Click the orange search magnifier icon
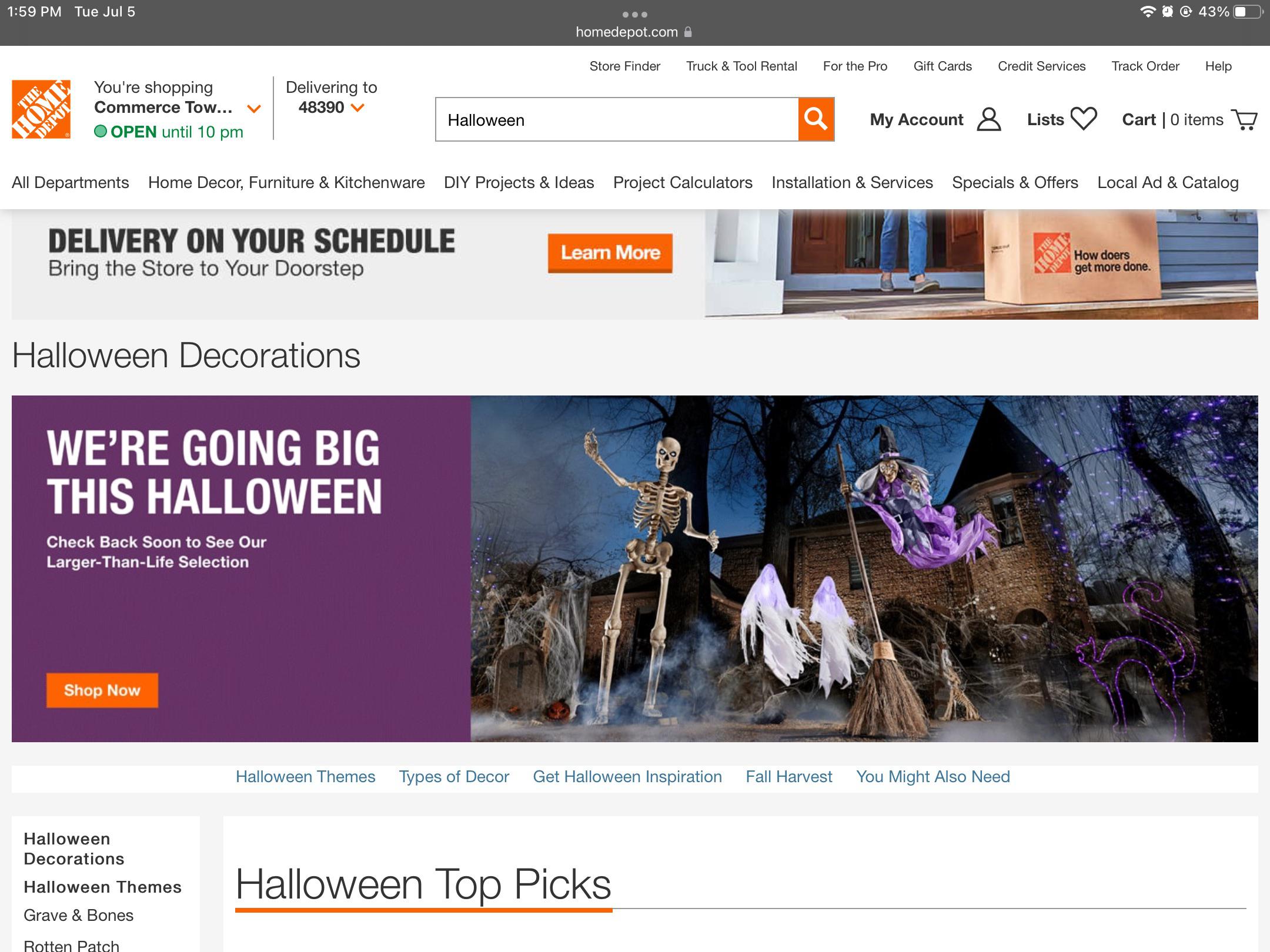Screen dimensions: 1270x952 816,119
